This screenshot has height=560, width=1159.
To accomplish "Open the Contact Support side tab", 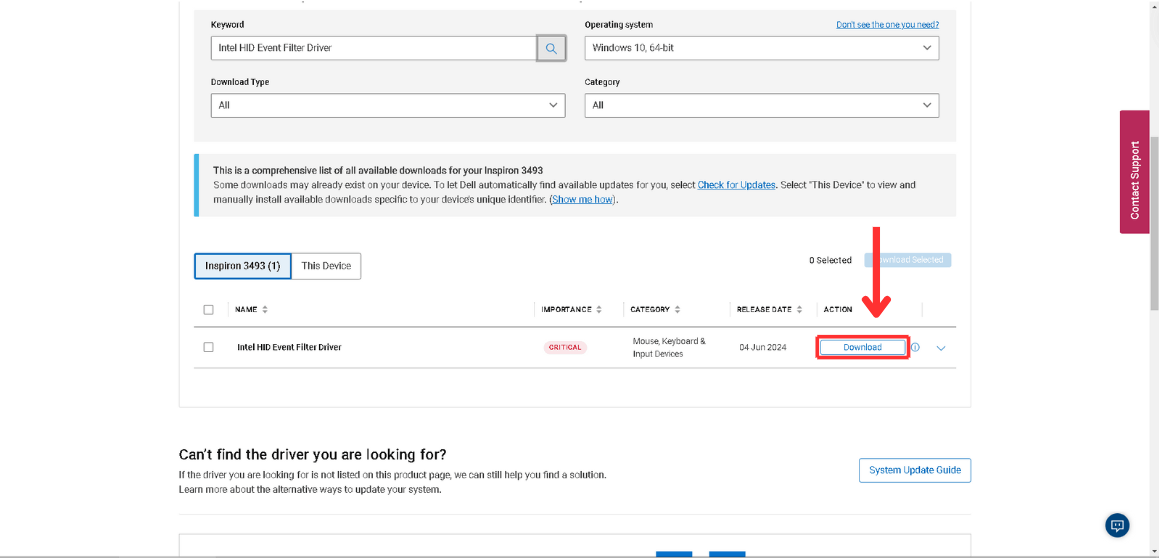I will pyautogui.click(x=1135, y=172).
